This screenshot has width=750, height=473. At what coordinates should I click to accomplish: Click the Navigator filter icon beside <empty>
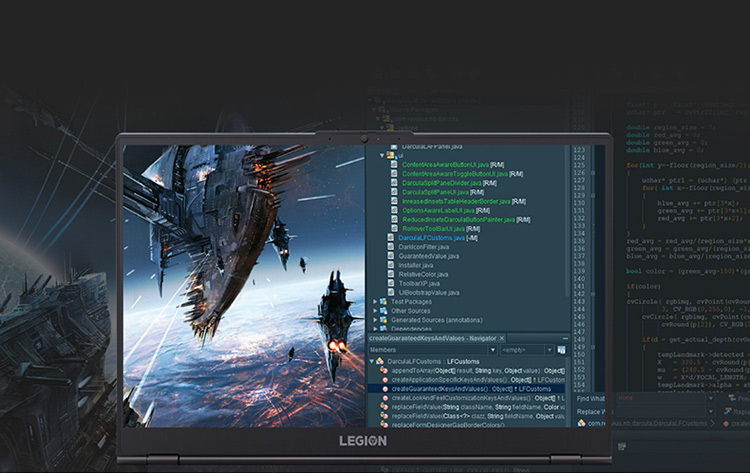coord(562,350)
